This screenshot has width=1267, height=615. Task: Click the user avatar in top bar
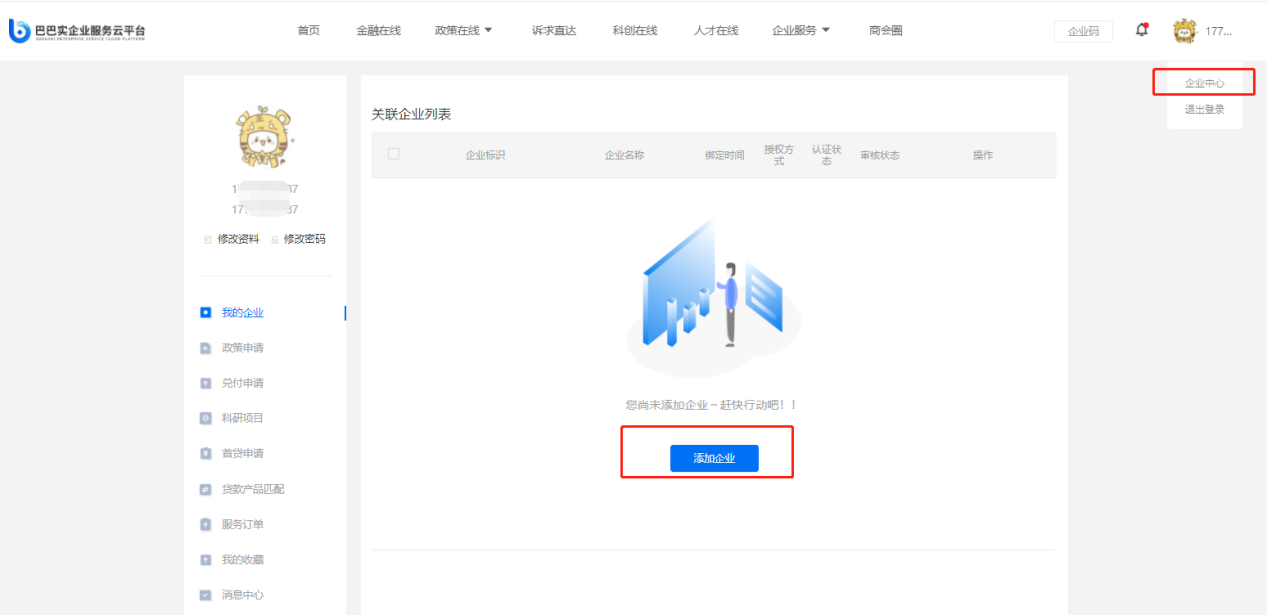point(1184,31)
